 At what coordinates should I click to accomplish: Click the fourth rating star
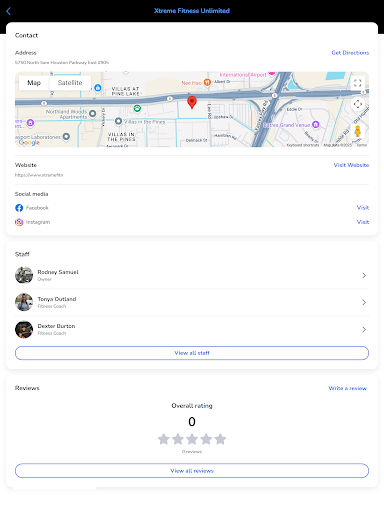click(x=206, y=439)
